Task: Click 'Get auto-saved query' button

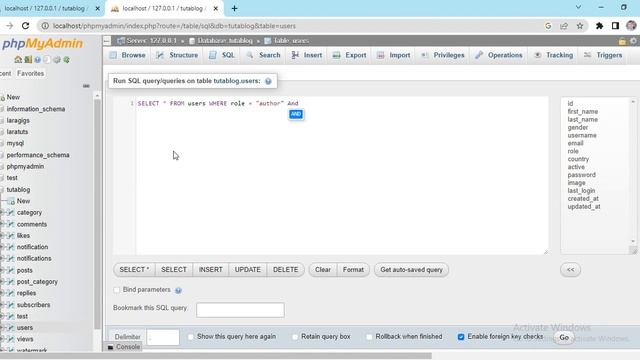Action: [411, 270]
